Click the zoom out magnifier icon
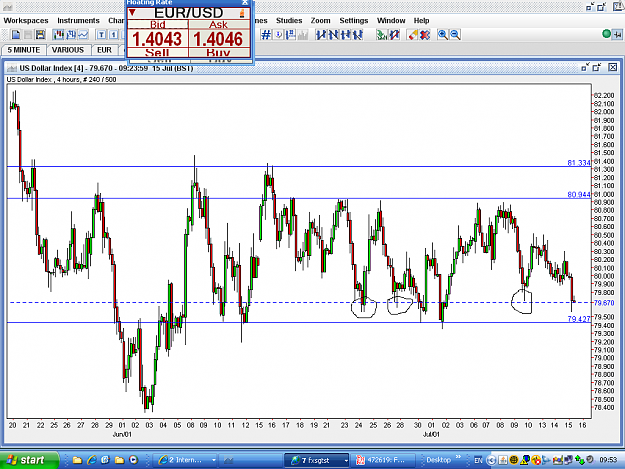Screen dimensions: 625x469 pyautogui.click(x=455, y=35)
